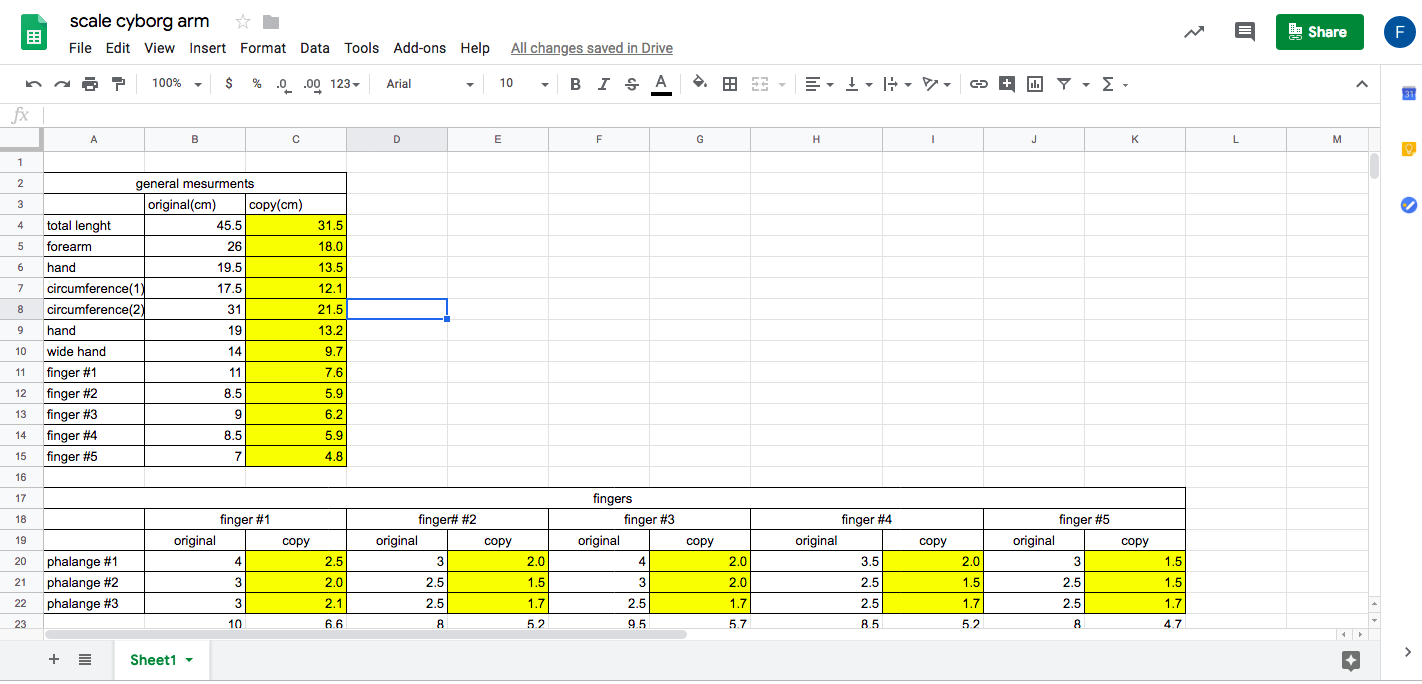Image resolution: width=1422 pixels, height=684 pixels.
Task: Select column D header
Action: tap(397, 139)
